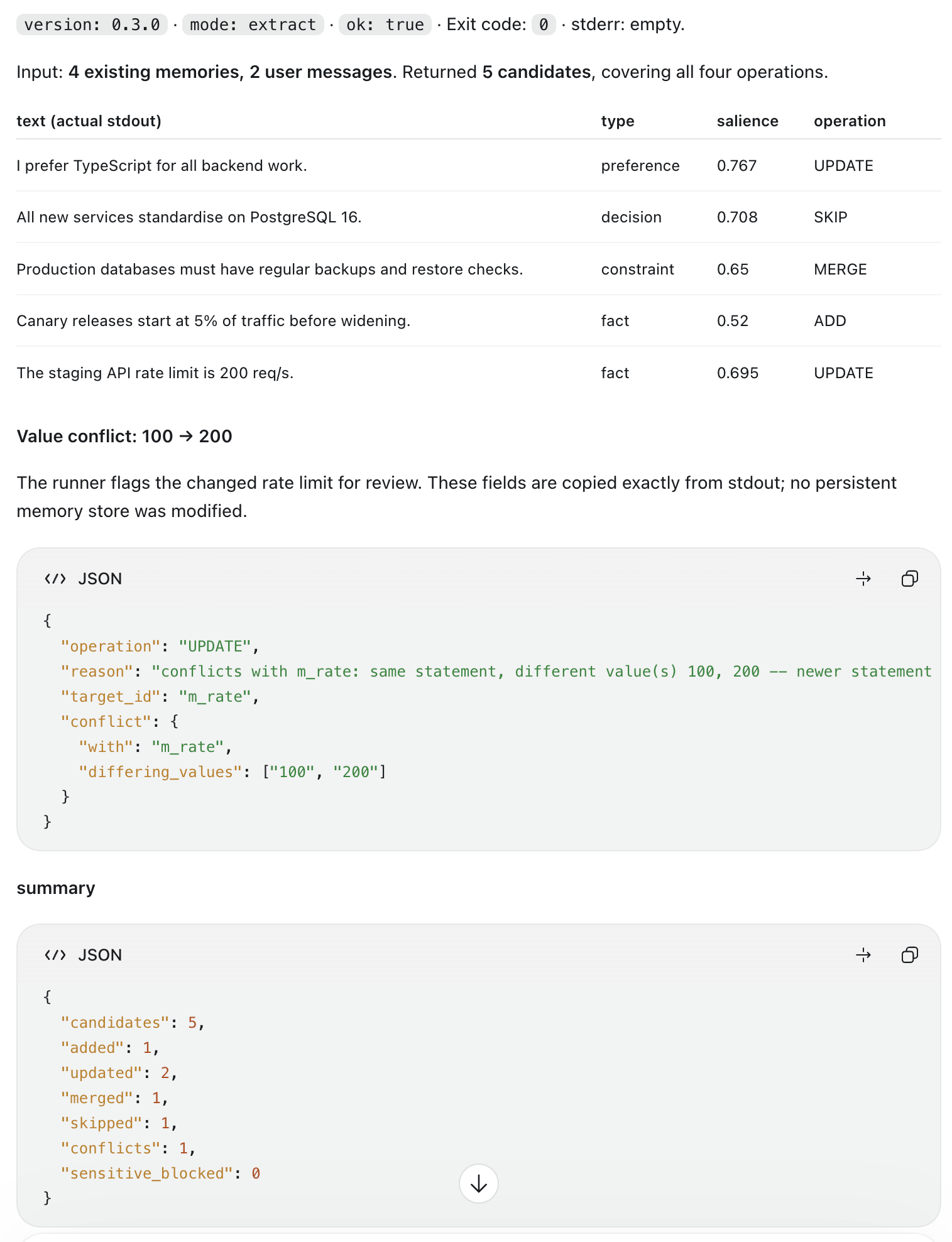The image size is (952, 1242).
Task: Click the '"differing_values"' line in JSON
Action: tap(233, 771)
